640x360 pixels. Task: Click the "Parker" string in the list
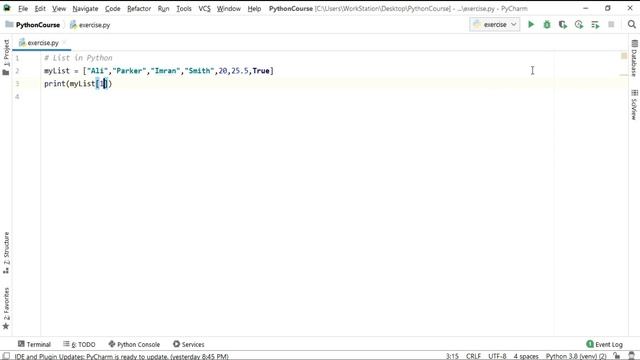[129, 71]
